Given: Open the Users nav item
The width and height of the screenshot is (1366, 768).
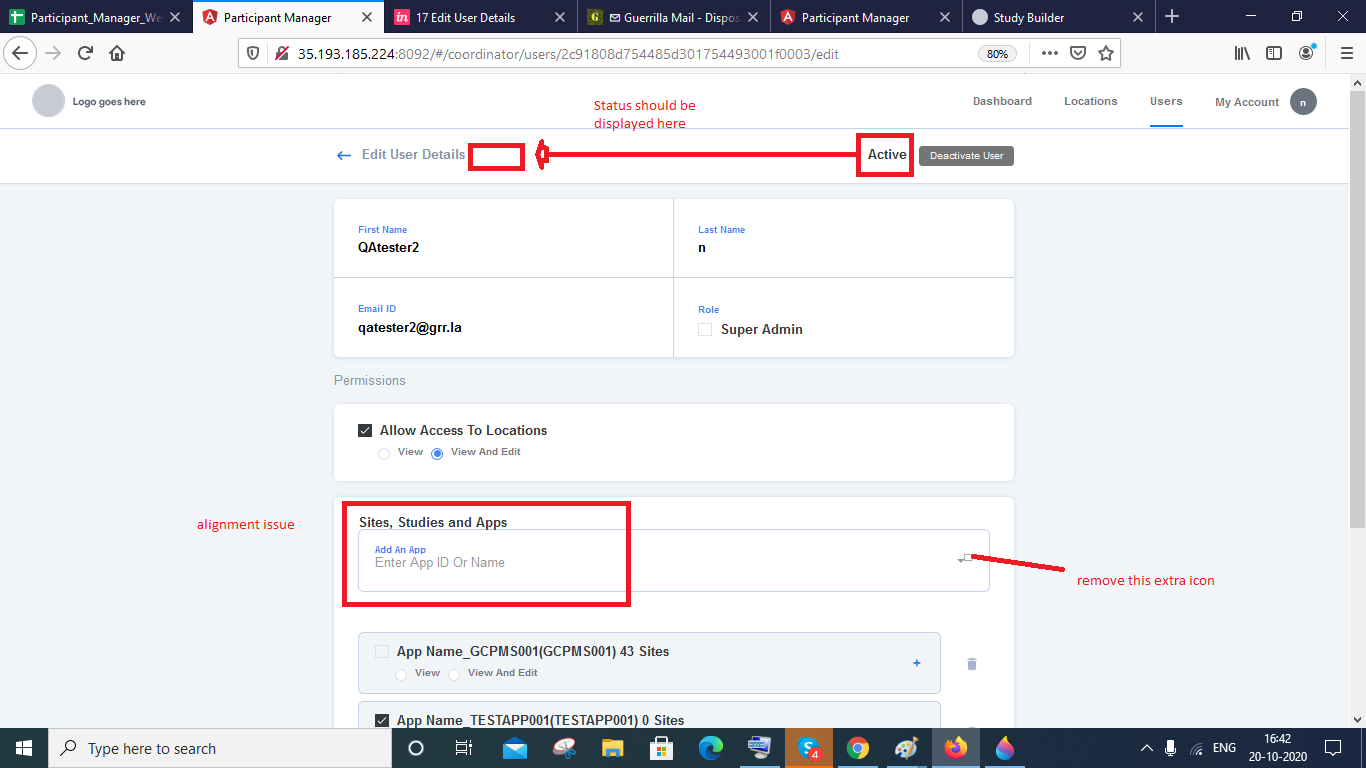Looking at the screenshot, I should [x=1166, y=101].
